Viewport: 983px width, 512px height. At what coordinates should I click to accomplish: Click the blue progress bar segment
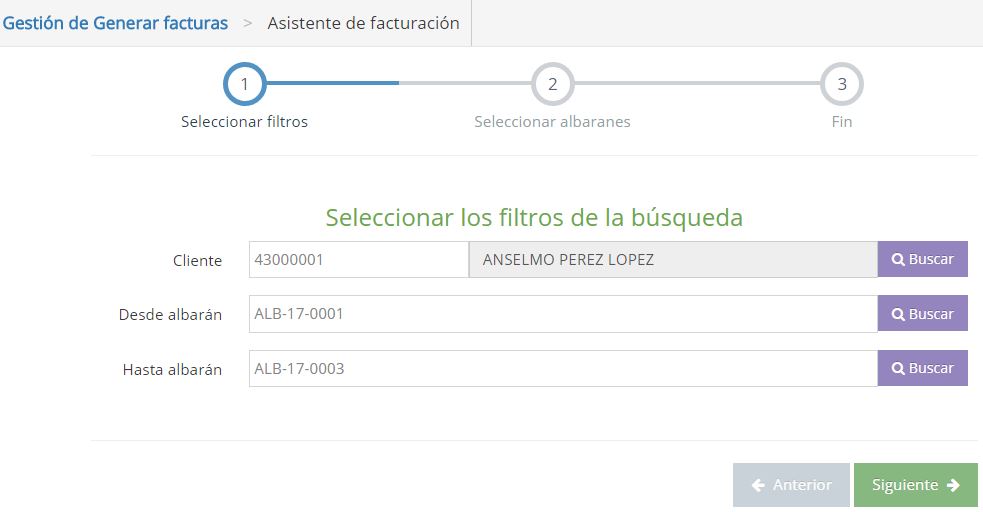[x=332, y=83]
